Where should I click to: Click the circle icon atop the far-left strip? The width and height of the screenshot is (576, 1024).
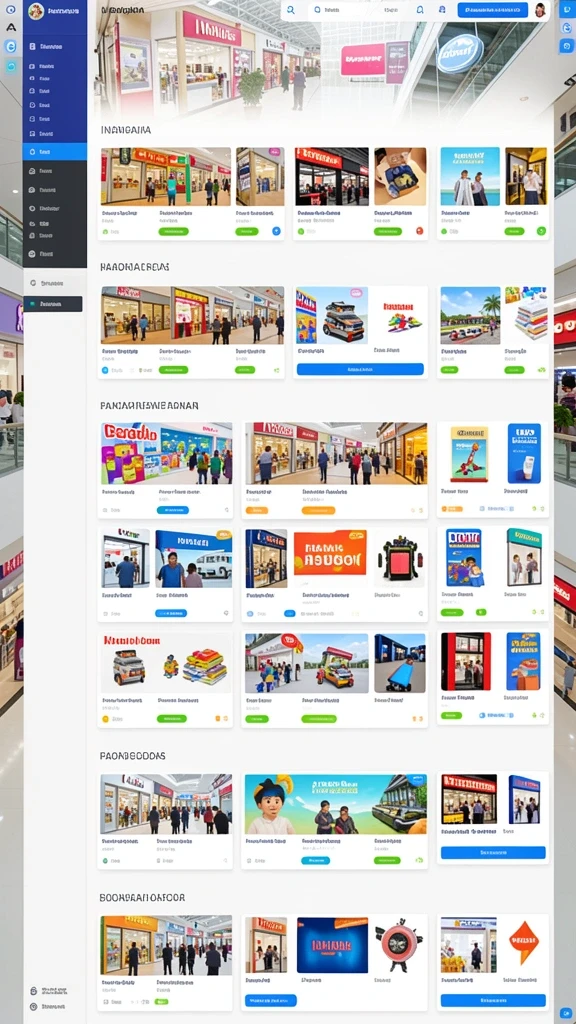pos(10,10)
